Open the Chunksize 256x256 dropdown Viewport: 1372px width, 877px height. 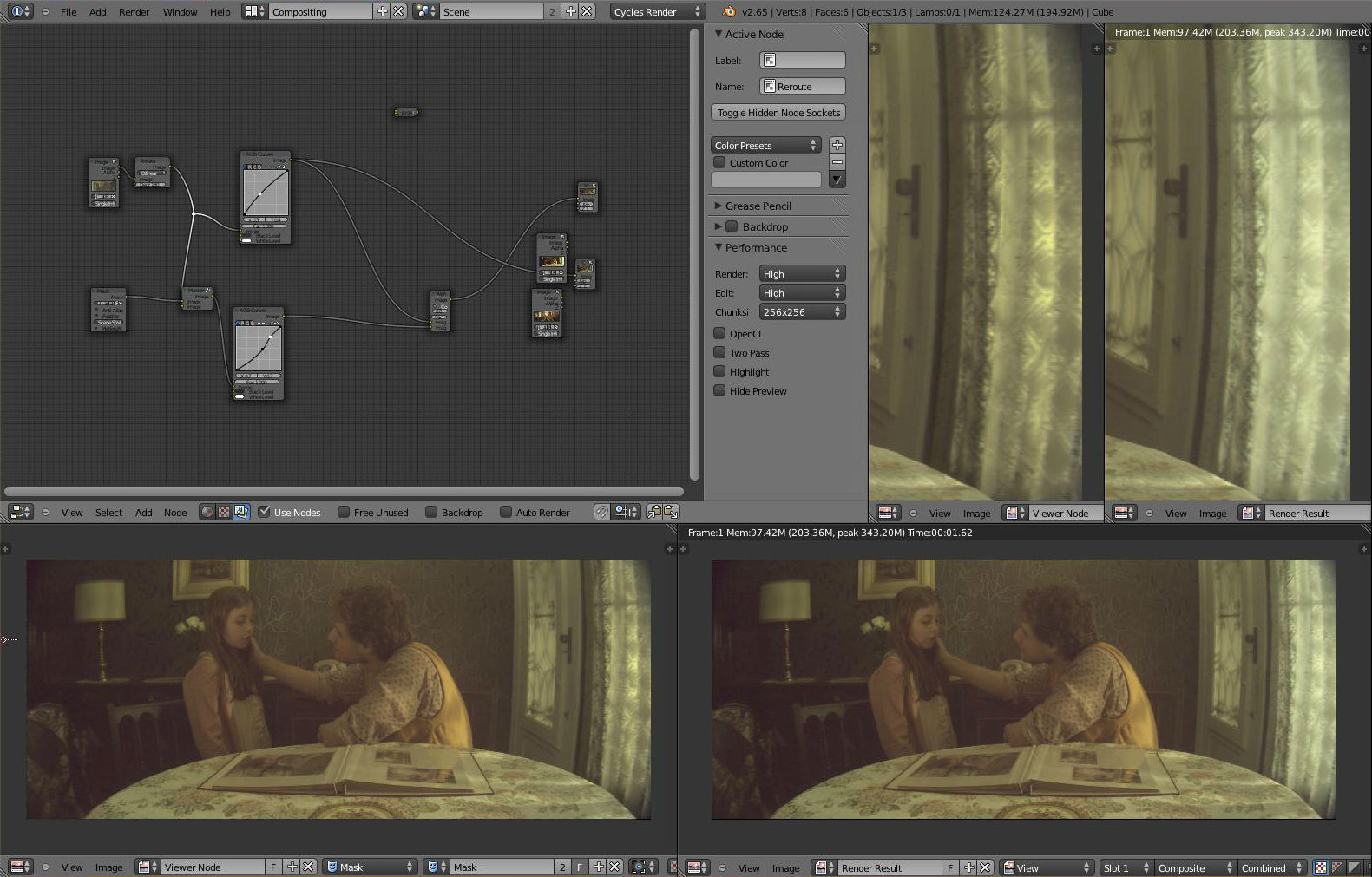(x=801, y=311)
